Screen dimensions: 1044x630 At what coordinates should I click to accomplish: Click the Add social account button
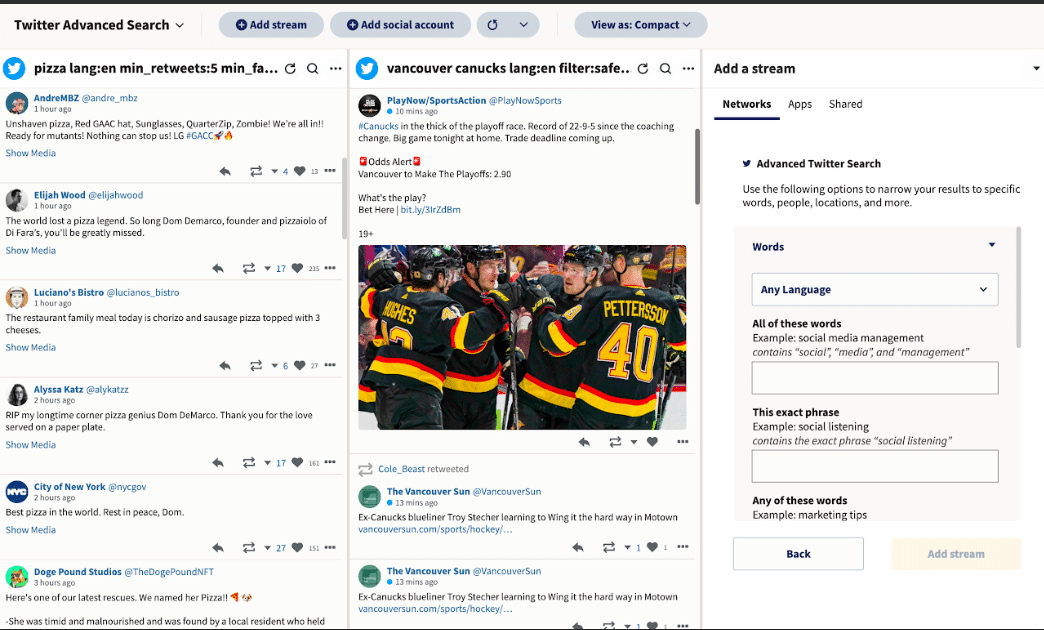[400, 25]
